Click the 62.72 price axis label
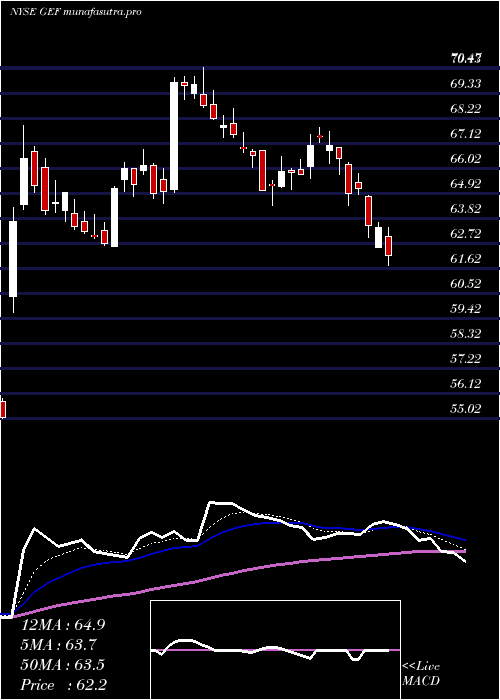 pos(466,233)
